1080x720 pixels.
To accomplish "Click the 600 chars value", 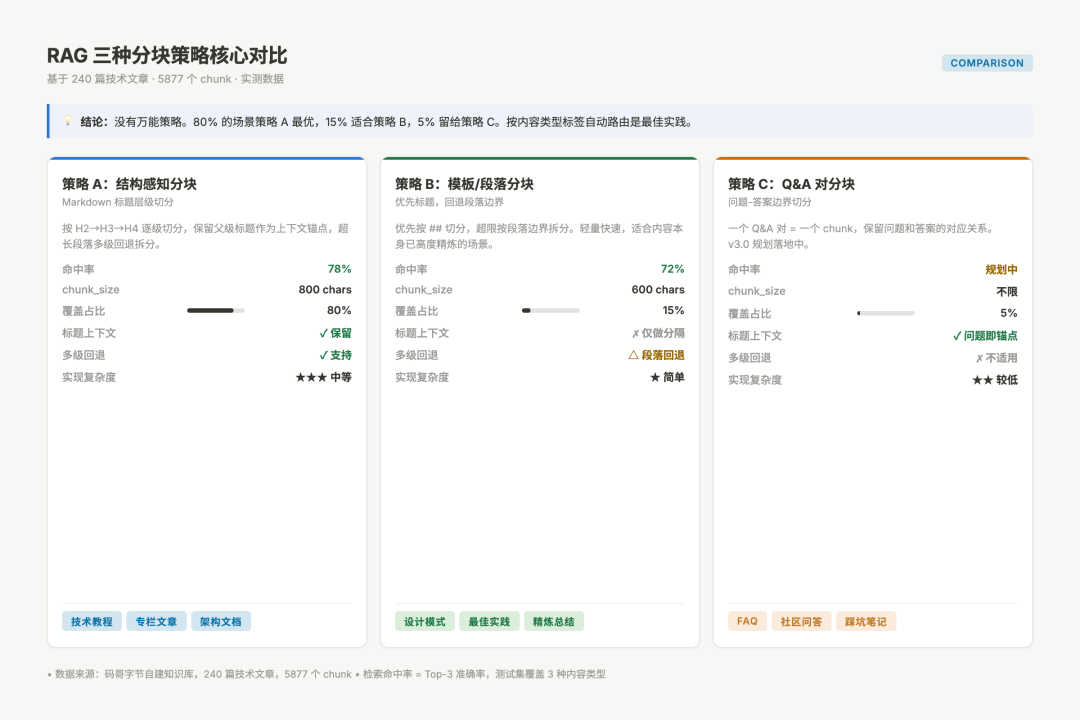I will click(658, 289).
